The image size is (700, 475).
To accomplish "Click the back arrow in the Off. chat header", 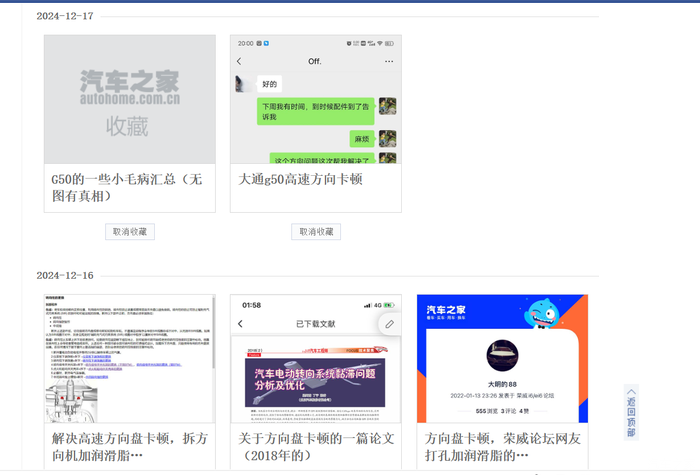I will [x=239, y=62].
